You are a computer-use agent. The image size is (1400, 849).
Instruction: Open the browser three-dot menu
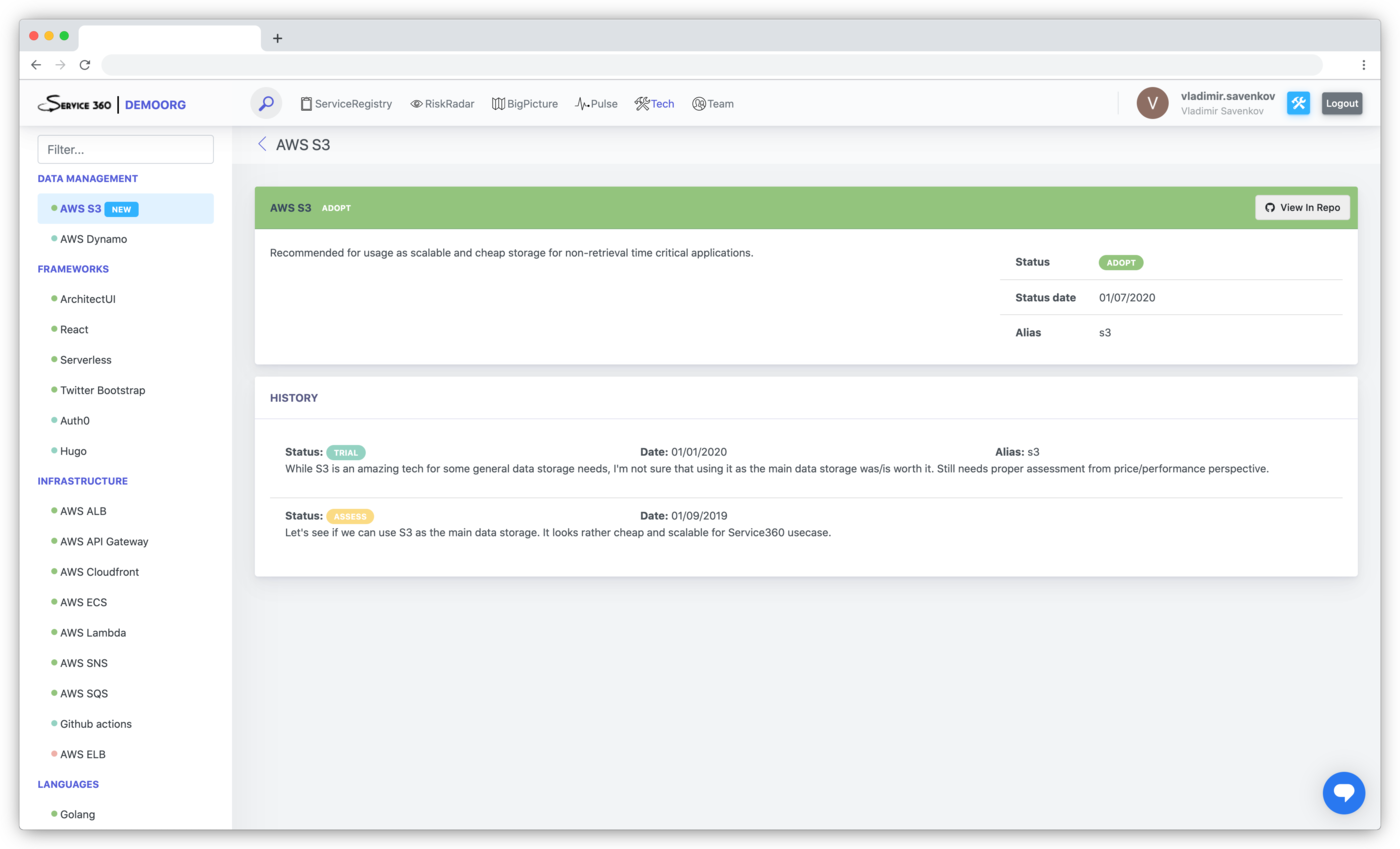[x=1363, y=64]
